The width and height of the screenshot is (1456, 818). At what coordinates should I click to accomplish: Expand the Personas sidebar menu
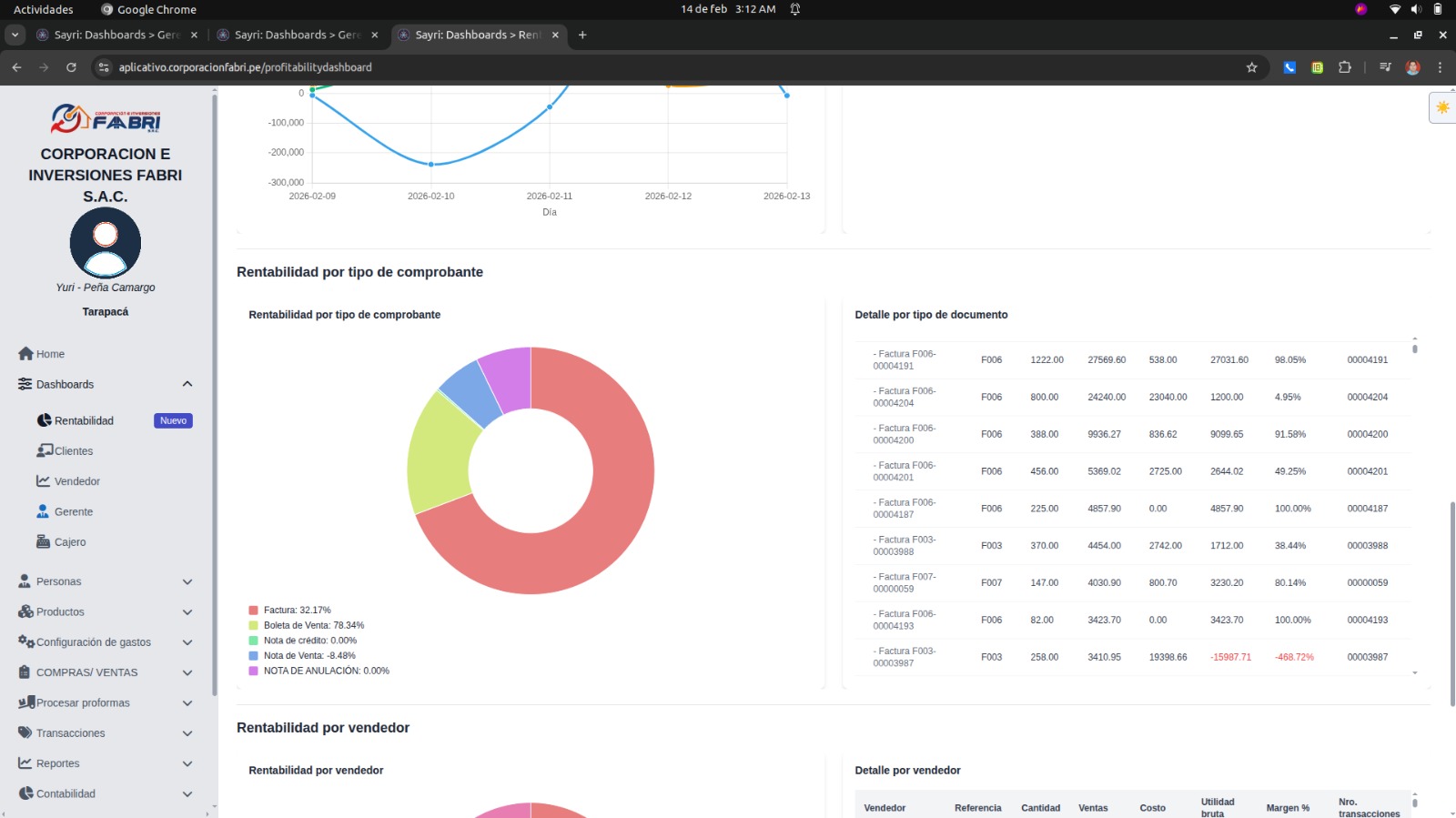click(187, 581)
